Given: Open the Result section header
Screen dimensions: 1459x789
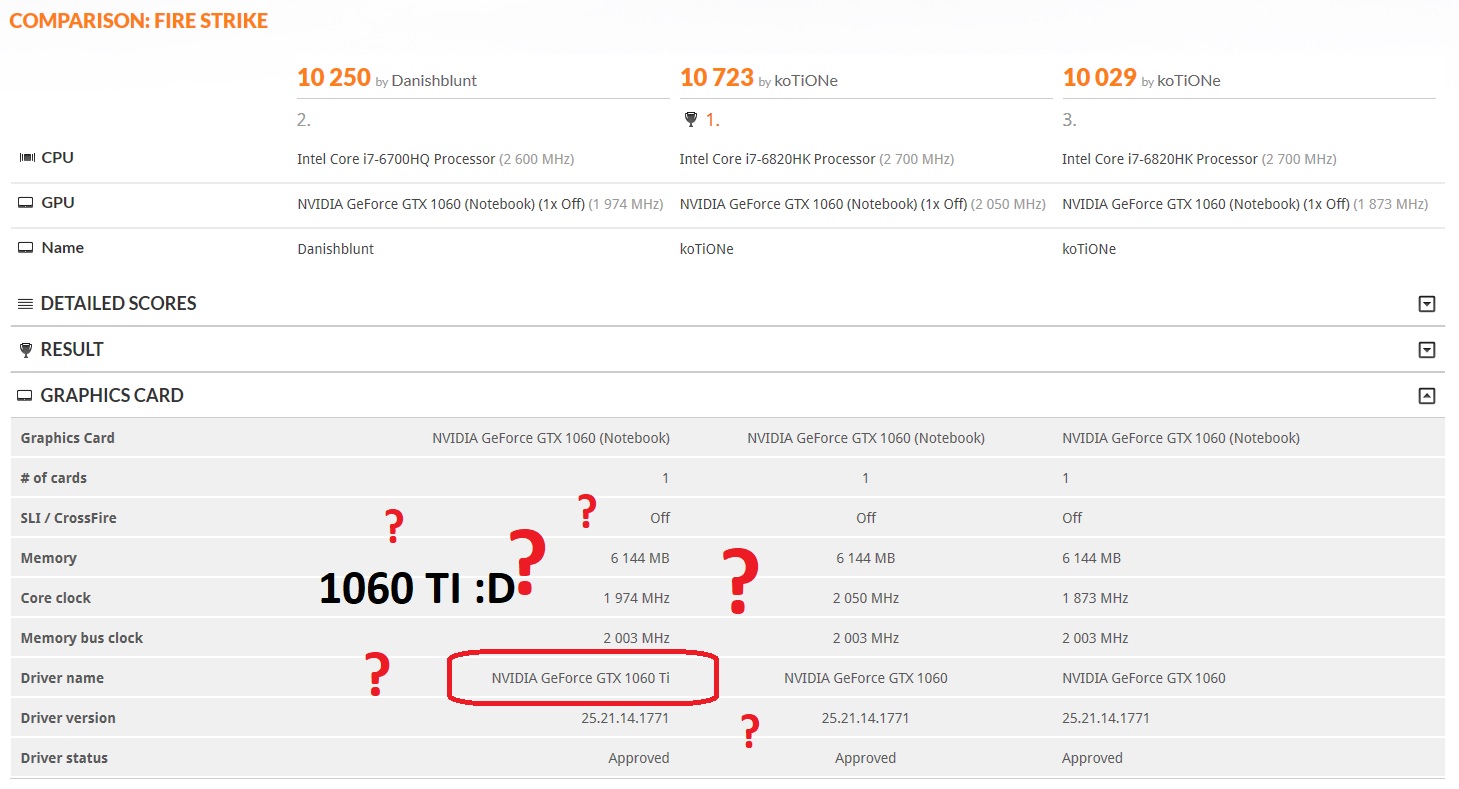Looking at the screenshot, I should coord(72,350).
